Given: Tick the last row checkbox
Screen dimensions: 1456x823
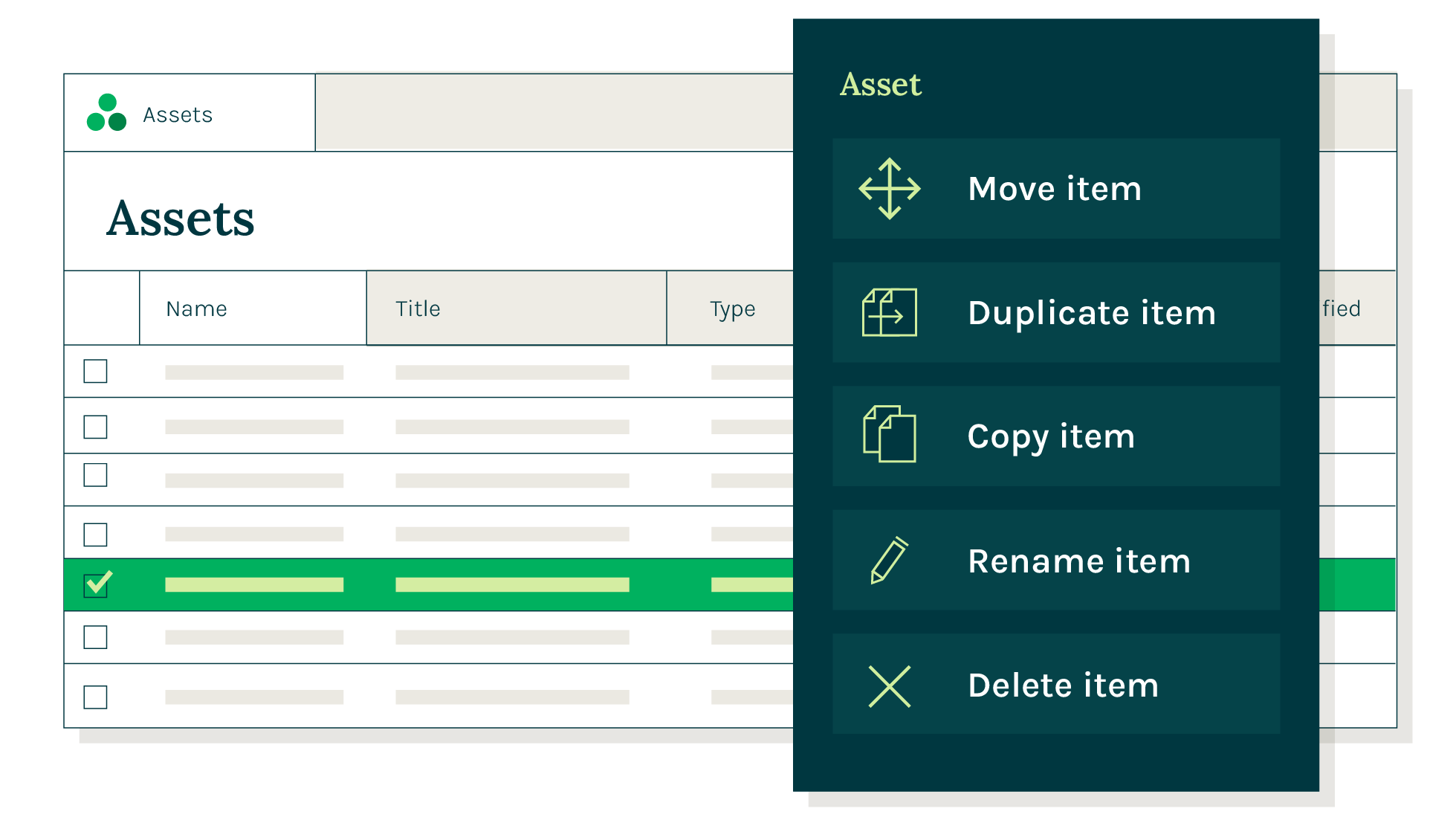Looking at the screenshot, I should click(95, 697).
